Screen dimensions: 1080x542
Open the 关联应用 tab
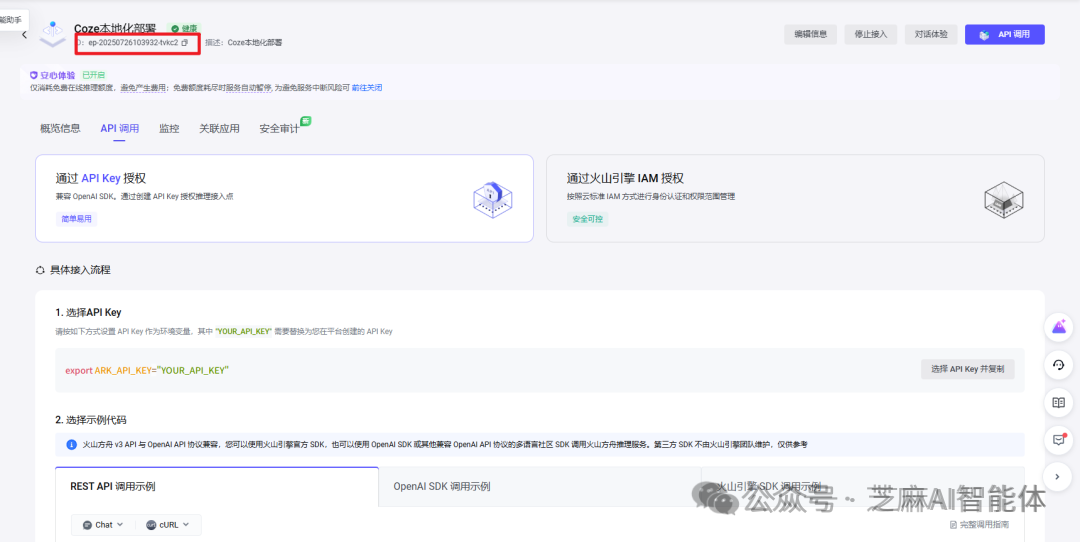[219, 128]
